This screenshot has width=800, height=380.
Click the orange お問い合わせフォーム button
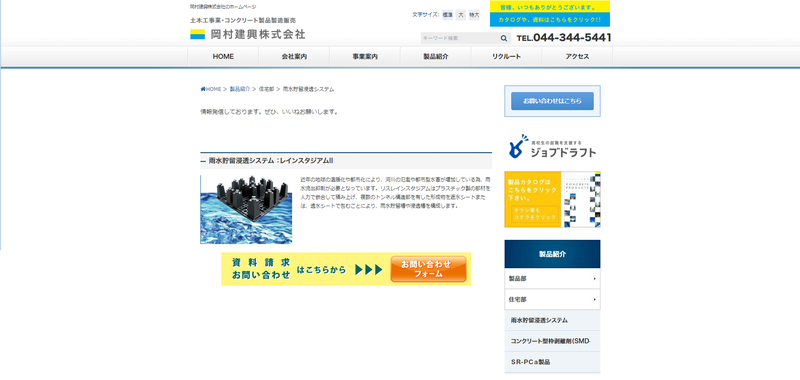pyautogui.click(x=428, y=269)
